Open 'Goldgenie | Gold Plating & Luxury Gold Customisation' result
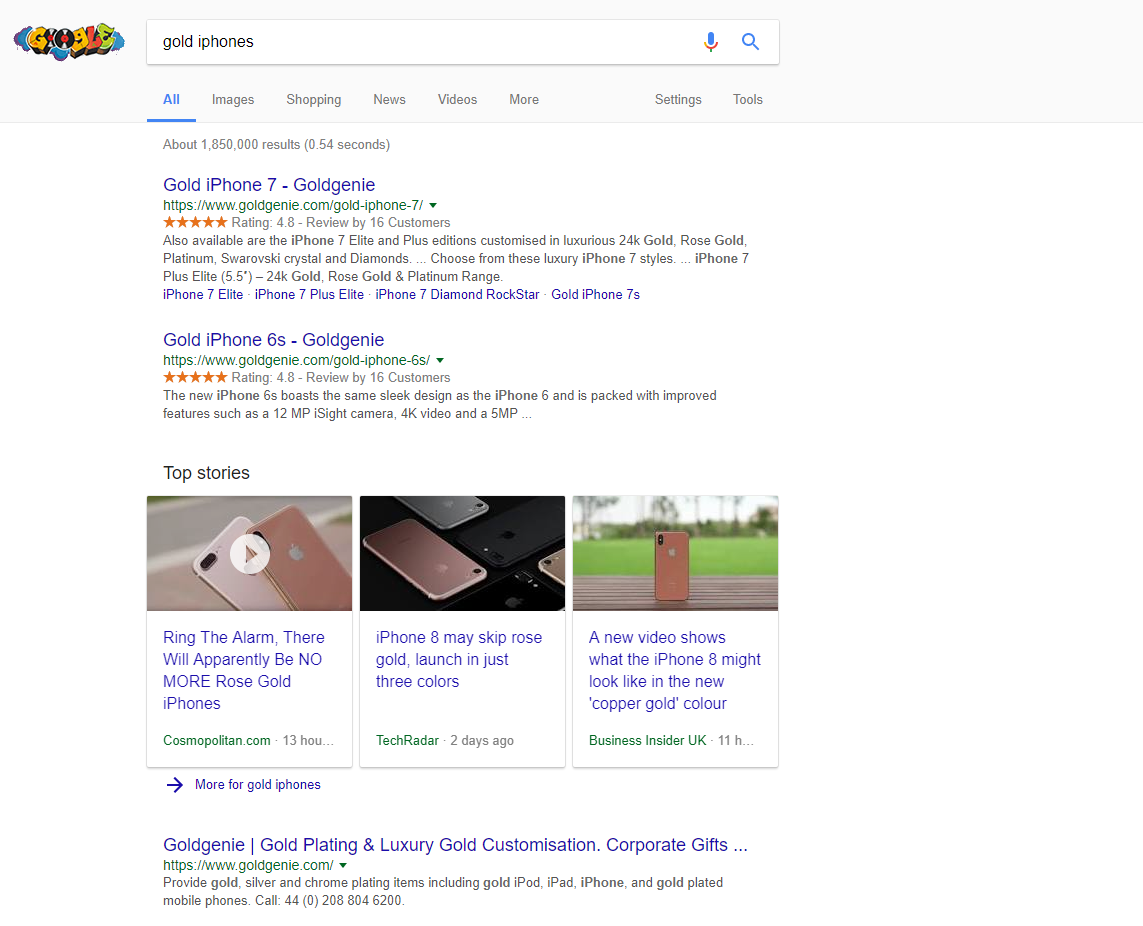Viewport: 1143px width, 926px height. tap(456, 844)
